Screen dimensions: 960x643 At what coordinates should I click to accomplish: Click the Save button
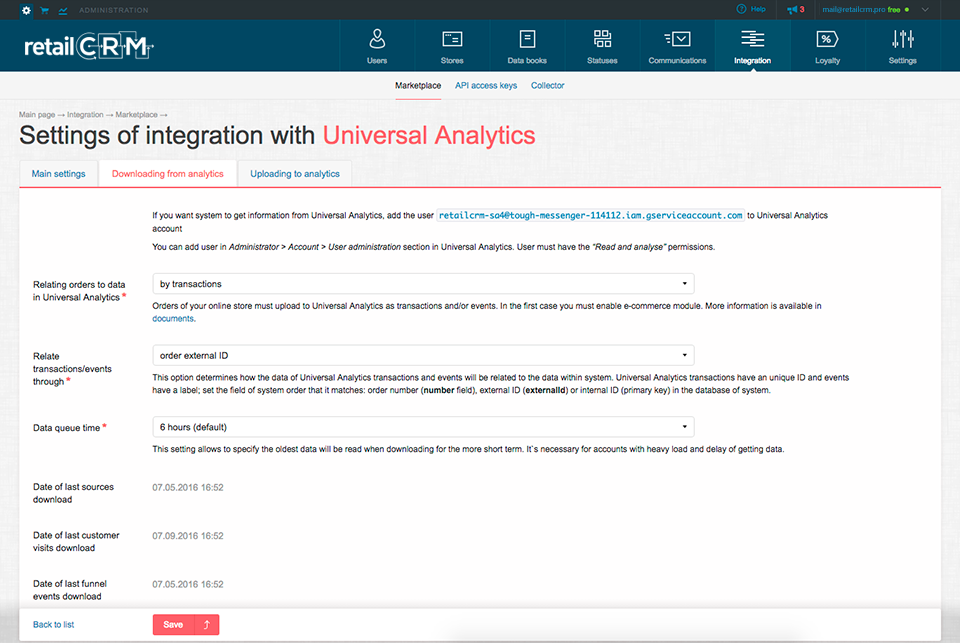[x=173, y=625]
